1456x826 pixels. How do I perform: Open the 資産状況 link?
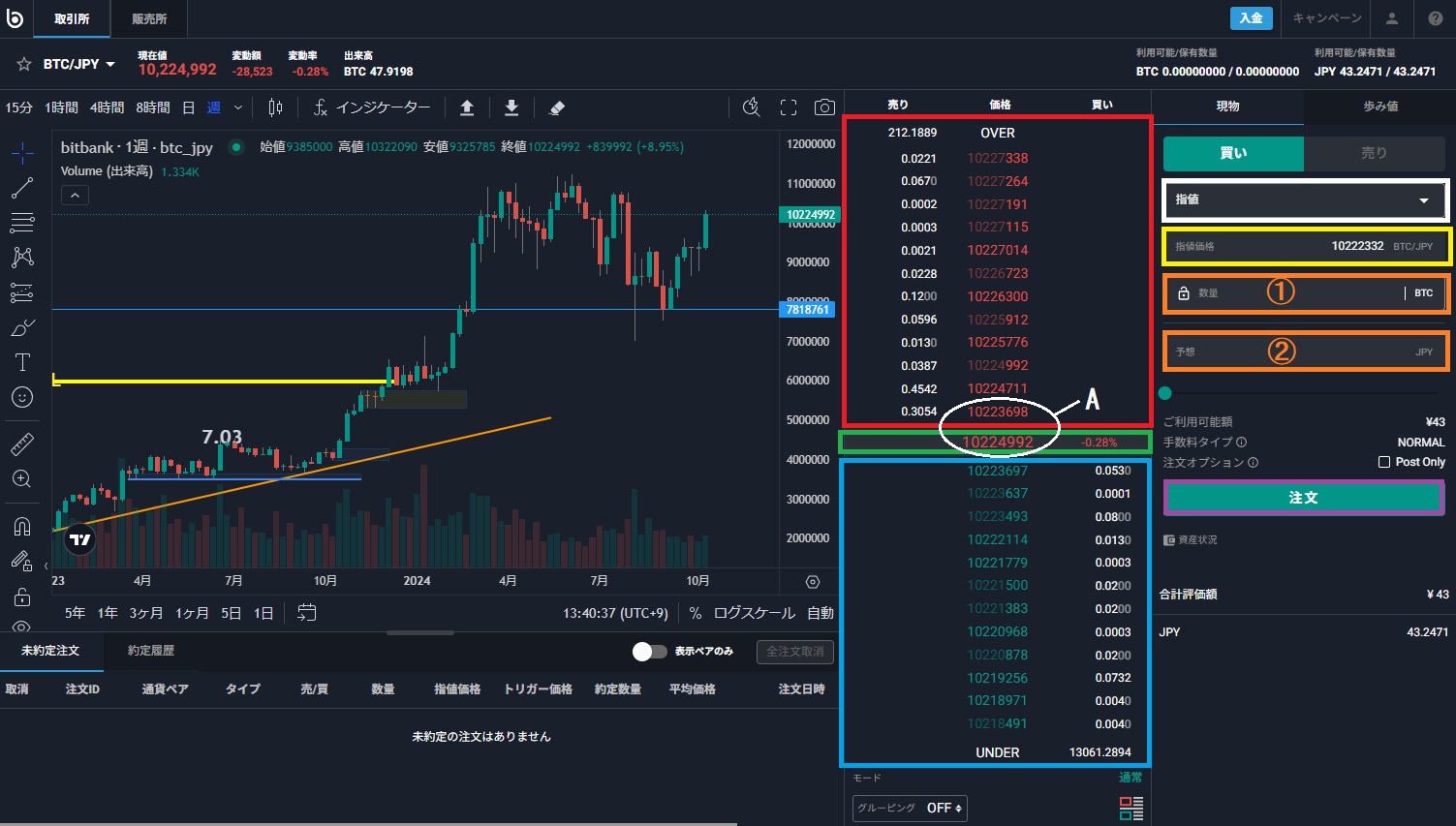[x=1191, y=540]
